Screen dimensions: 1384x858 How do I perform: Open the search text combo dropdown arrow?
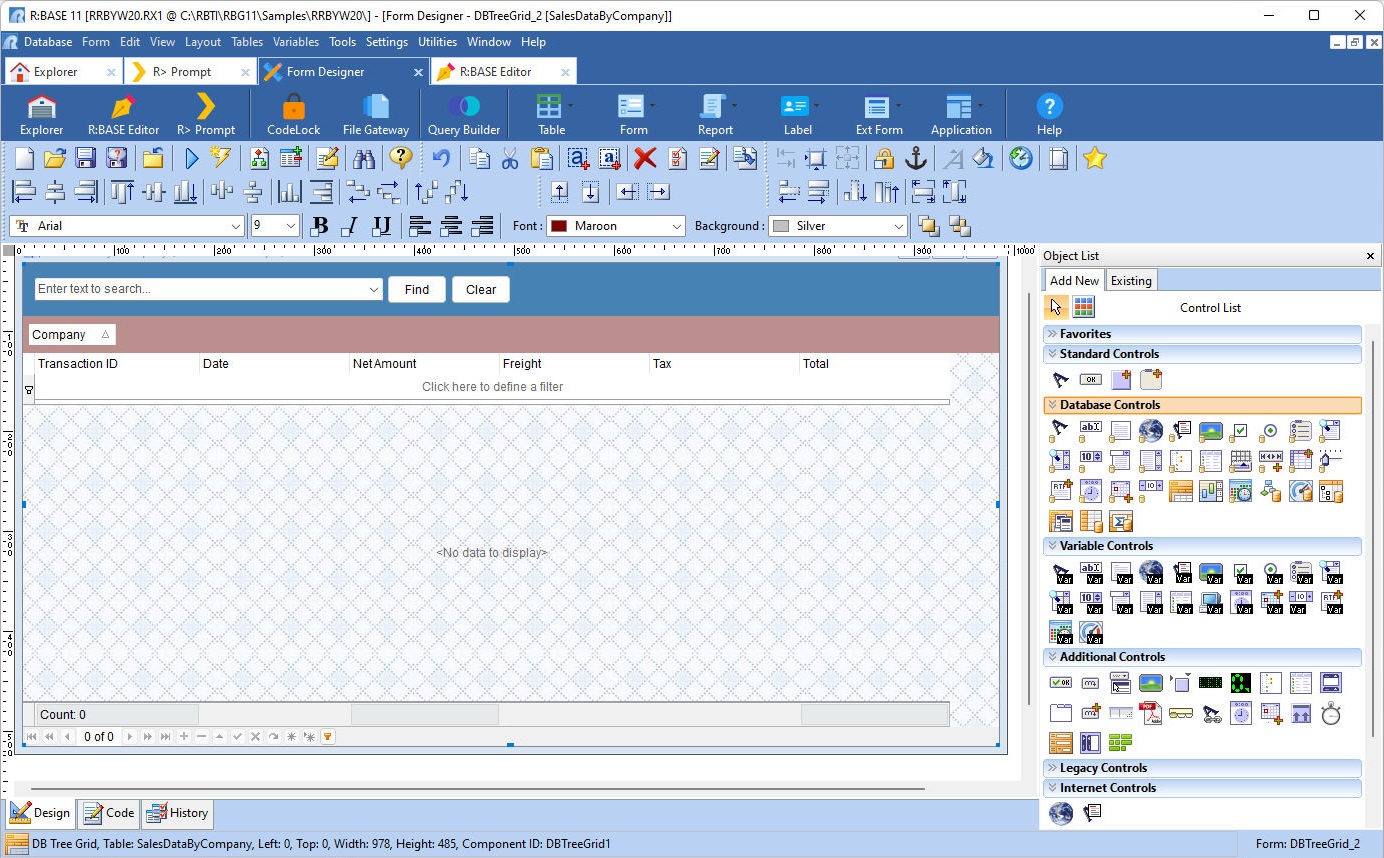pyautogui.click(x=374, y=289)
